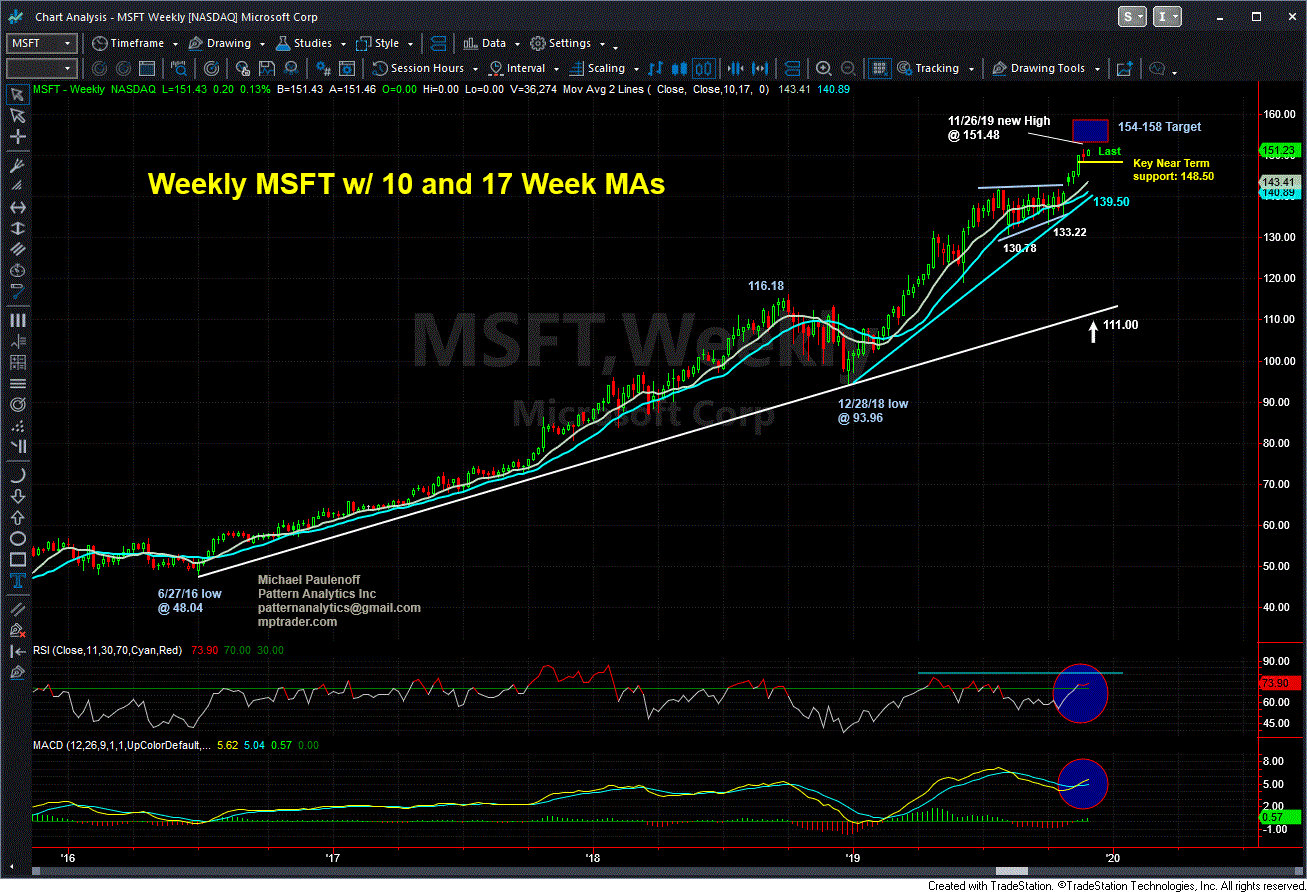Expand the Timeframe dropdown arrow
This screenshot has width=1307, height=892.
point(175,44)
